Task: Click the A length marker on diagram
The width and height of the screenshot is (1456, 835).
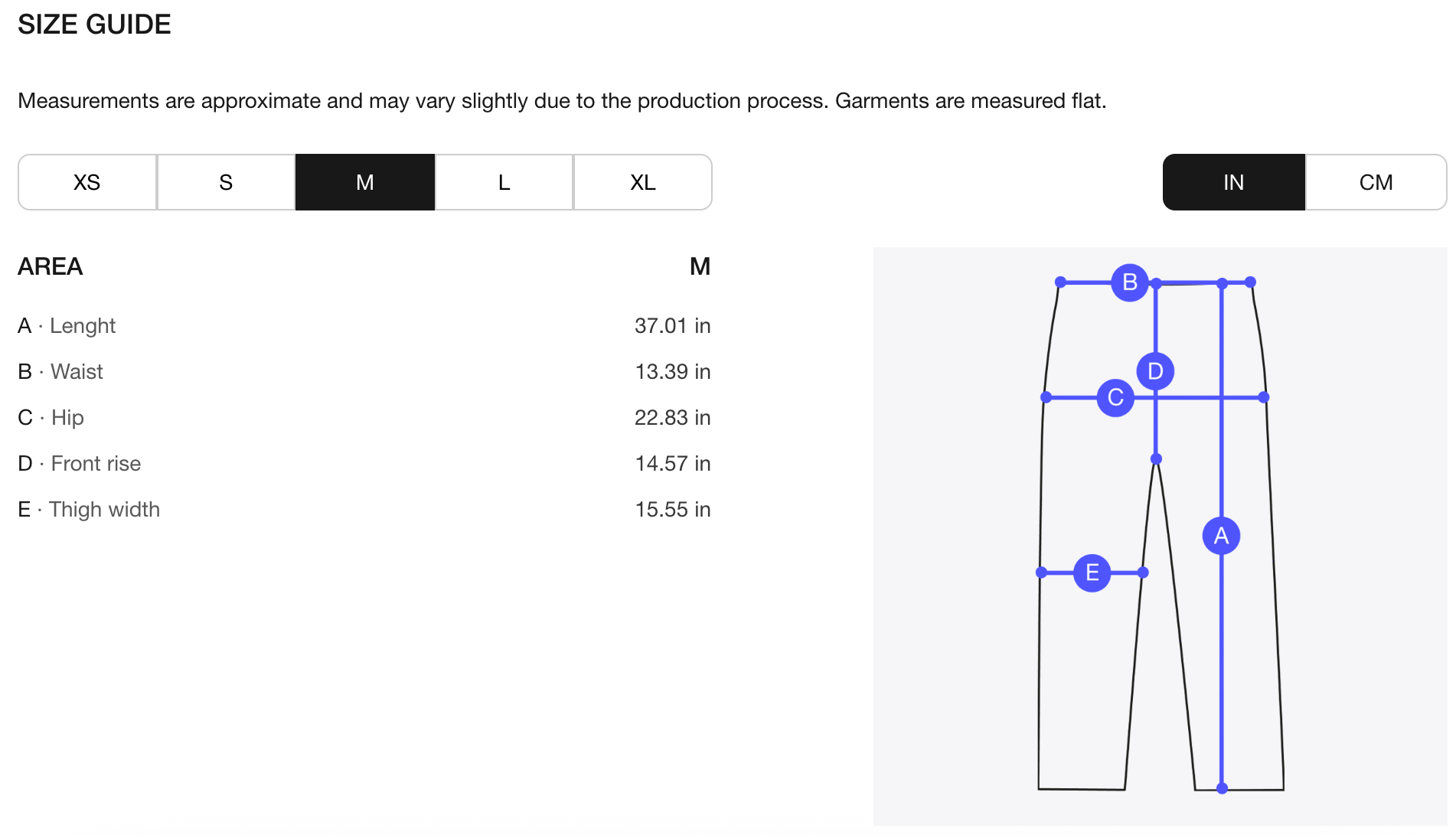Action: coord(1221,536)
